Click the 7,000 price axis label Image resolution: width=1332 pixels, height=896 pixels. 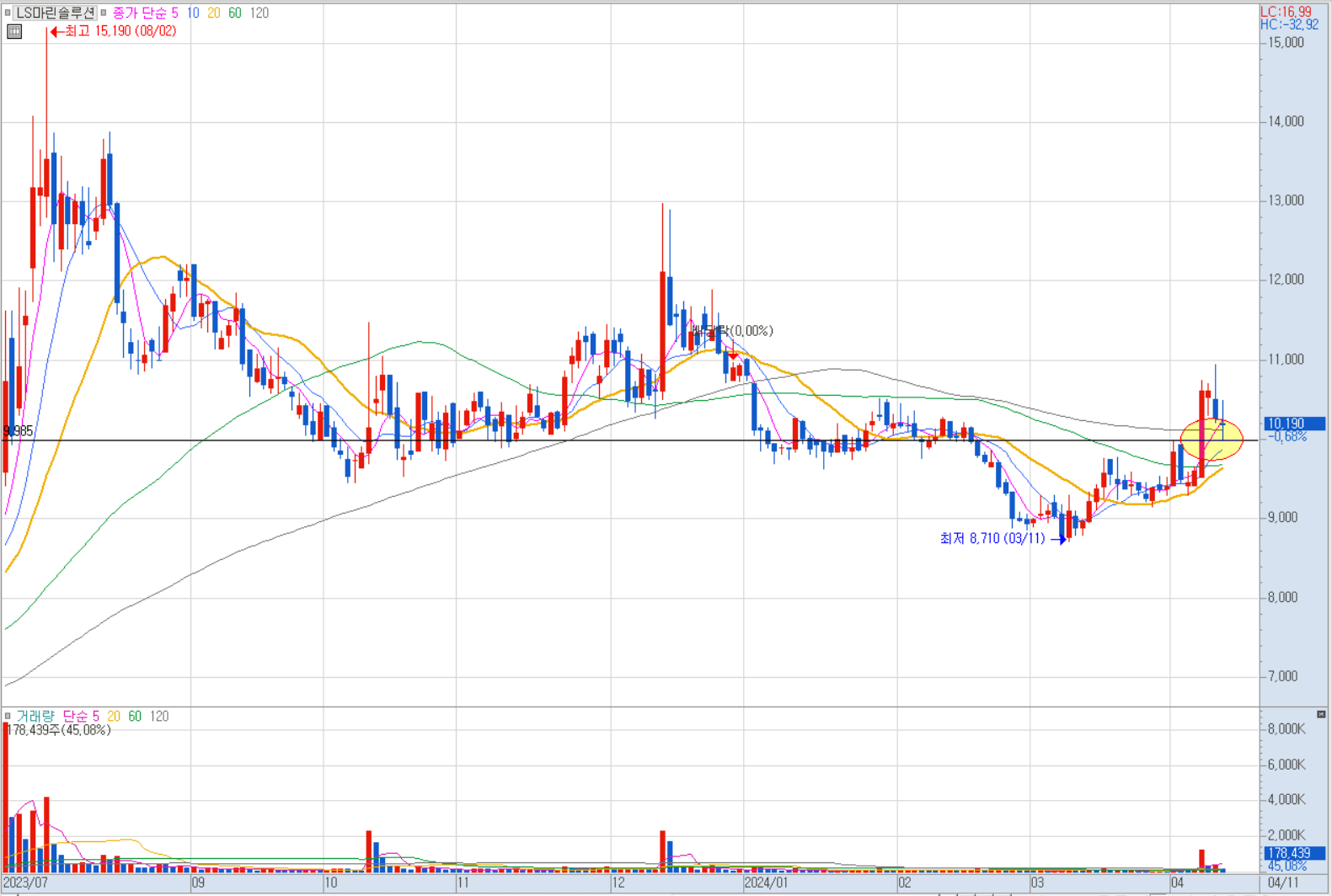[1283, 677]
